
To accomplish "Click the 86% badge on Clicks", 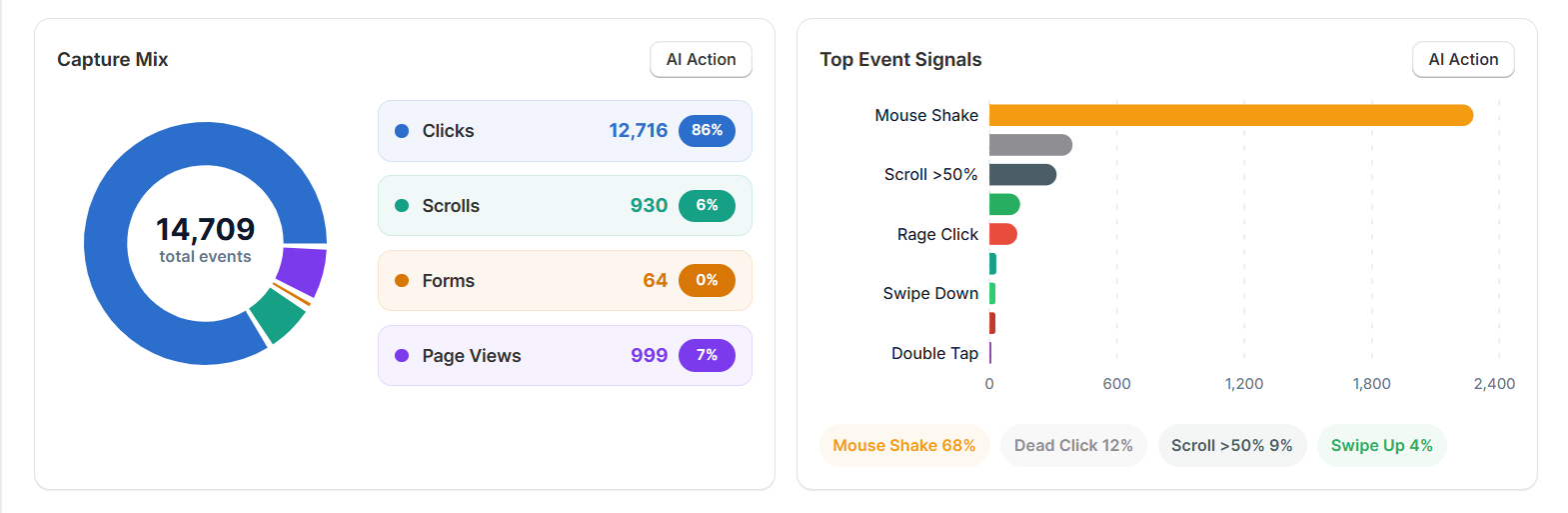I will (707, 131).
